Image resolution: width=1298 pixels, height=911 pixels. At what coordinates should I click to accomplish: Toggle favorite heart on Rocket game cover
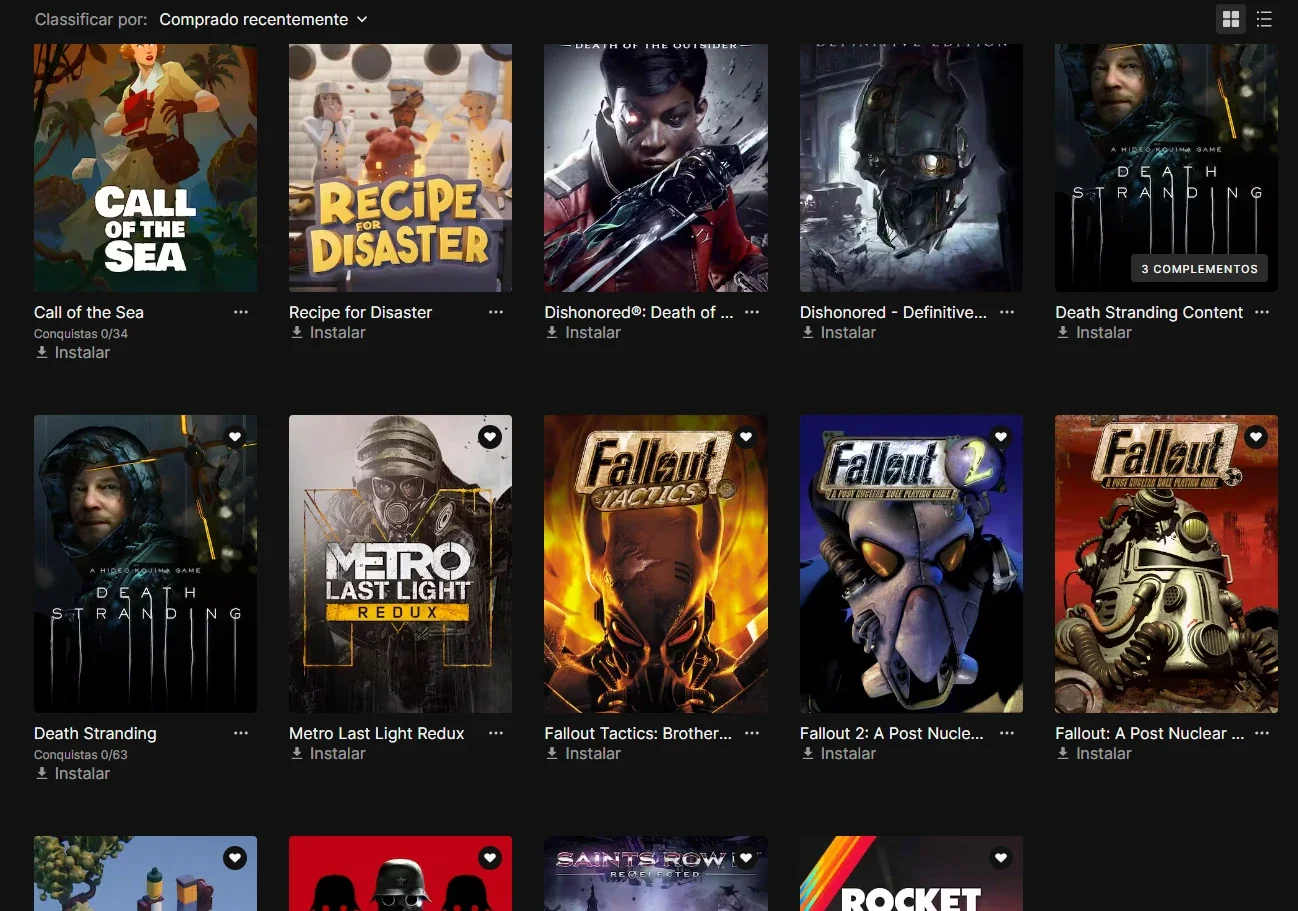(x=1001, y=858)
